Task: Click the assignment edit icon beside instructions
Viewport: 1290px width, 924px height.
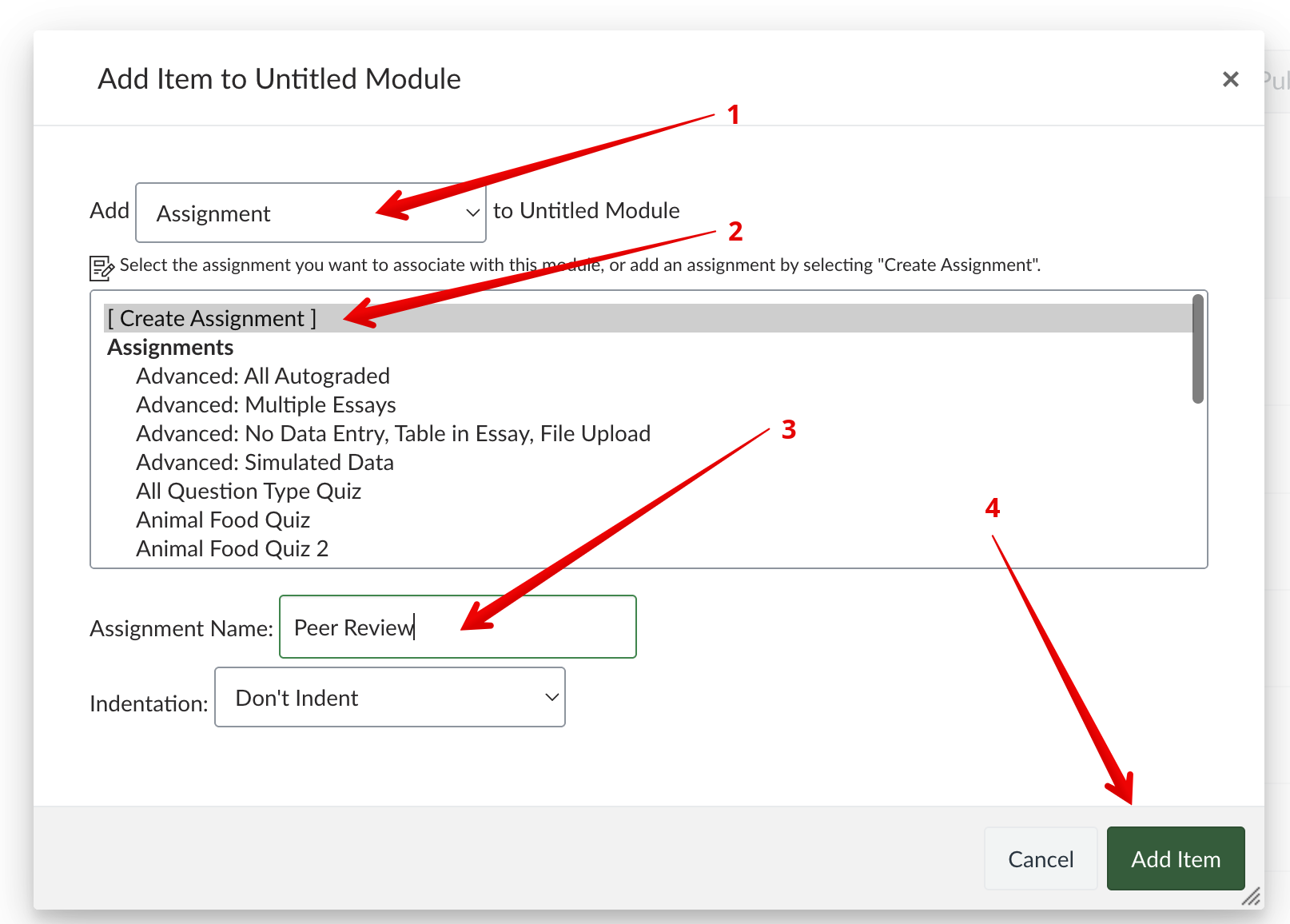Action: click(102, 268)
